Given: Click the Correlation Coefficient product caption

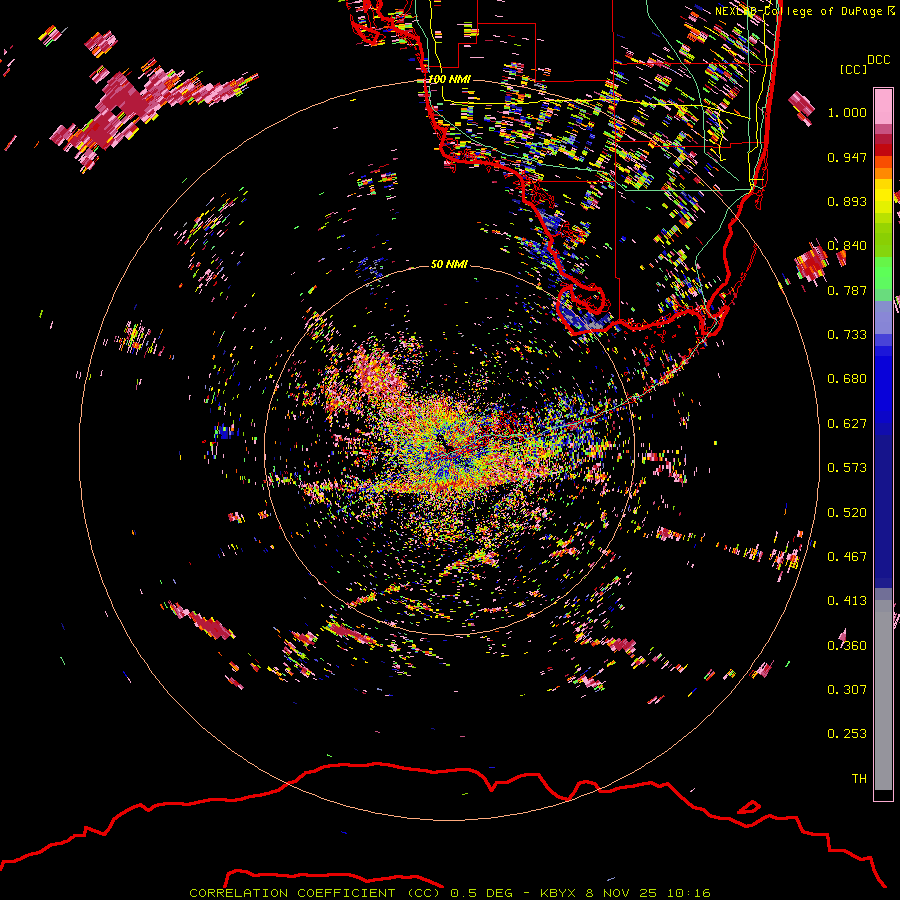Looking at the screenshot, I should point(450,893).
